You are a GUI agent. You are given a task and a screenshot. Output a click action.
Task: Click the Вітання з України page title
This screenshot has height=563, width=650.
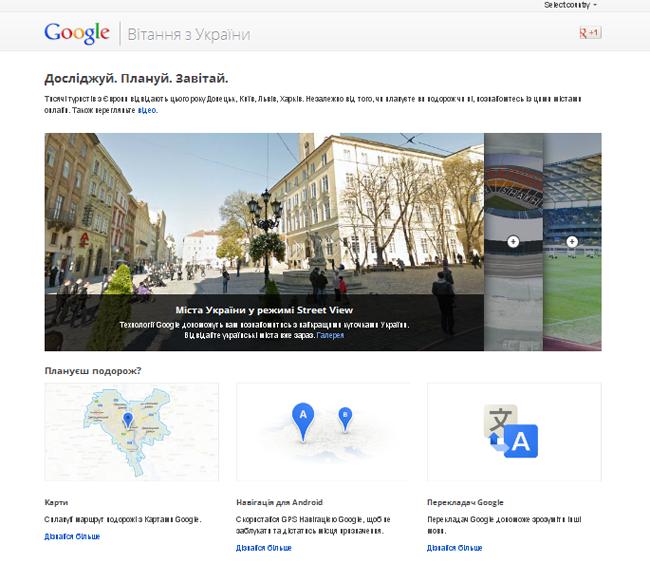(x=189, y=34)
